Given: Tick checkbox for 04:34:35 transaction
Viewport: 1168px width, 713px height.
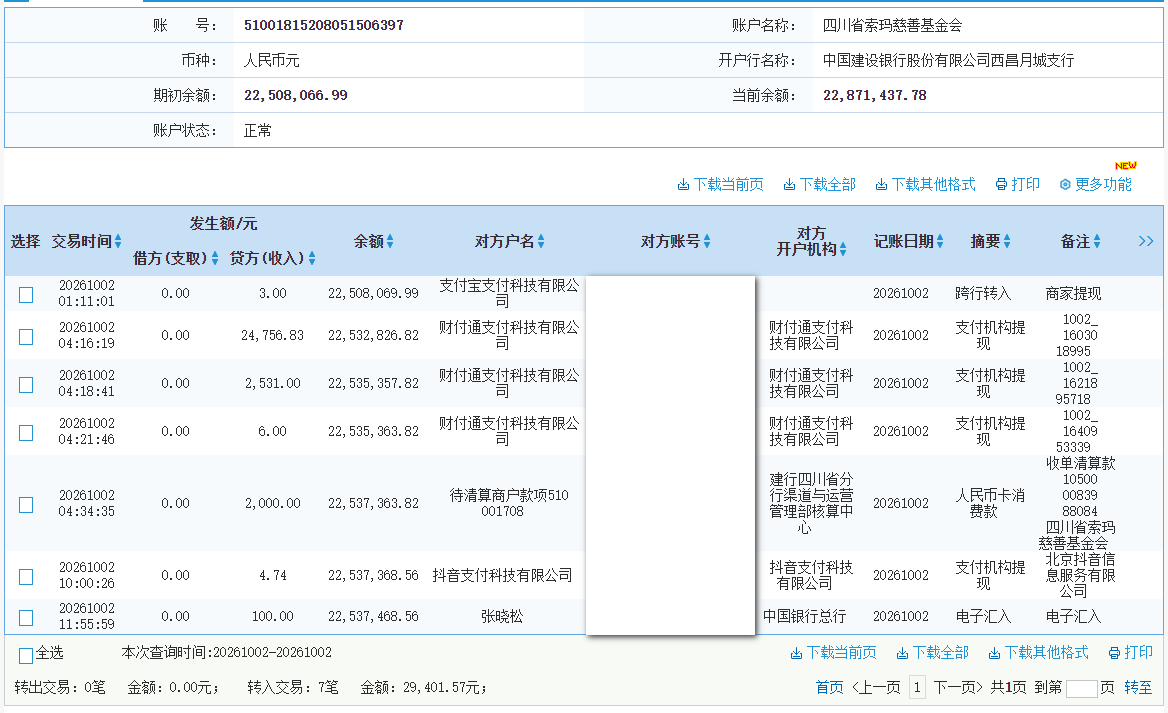Looking at the screenshot, I should (x=26, y=505).
